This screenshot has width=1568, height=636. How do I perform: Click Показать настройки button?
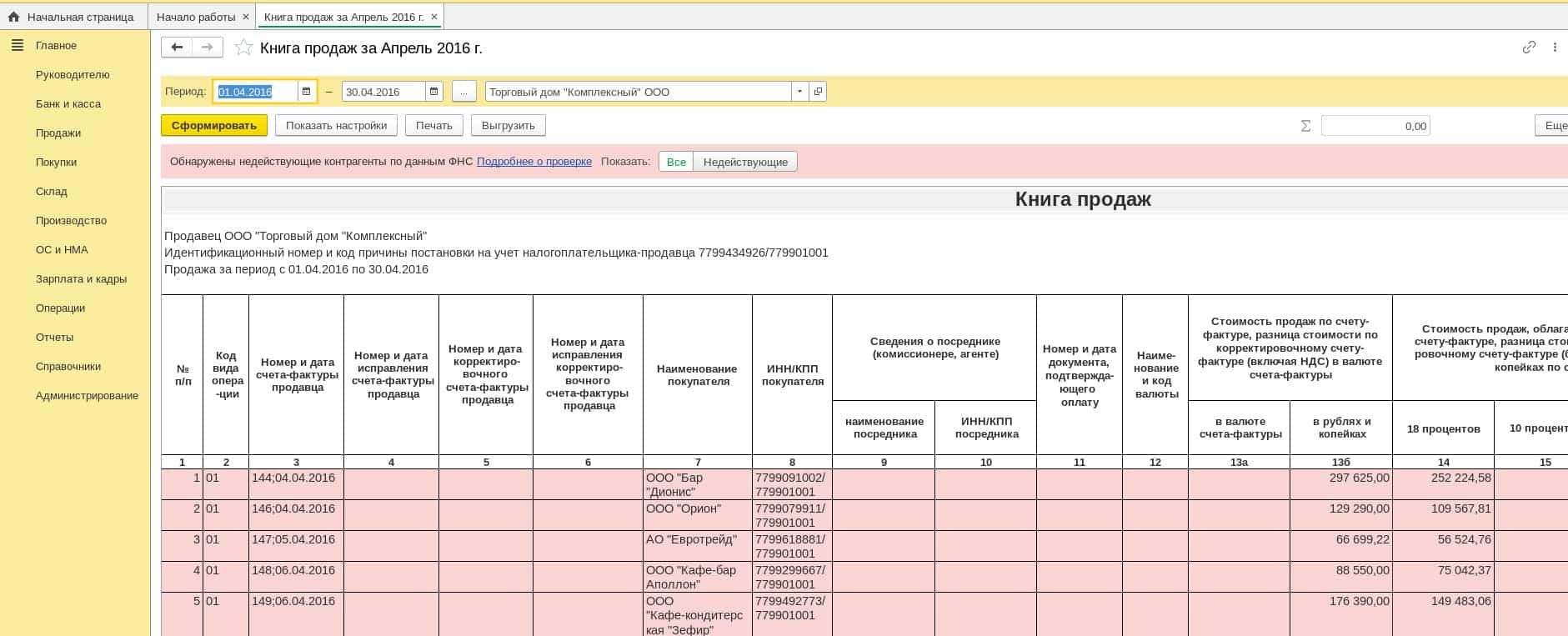(337, 126)
